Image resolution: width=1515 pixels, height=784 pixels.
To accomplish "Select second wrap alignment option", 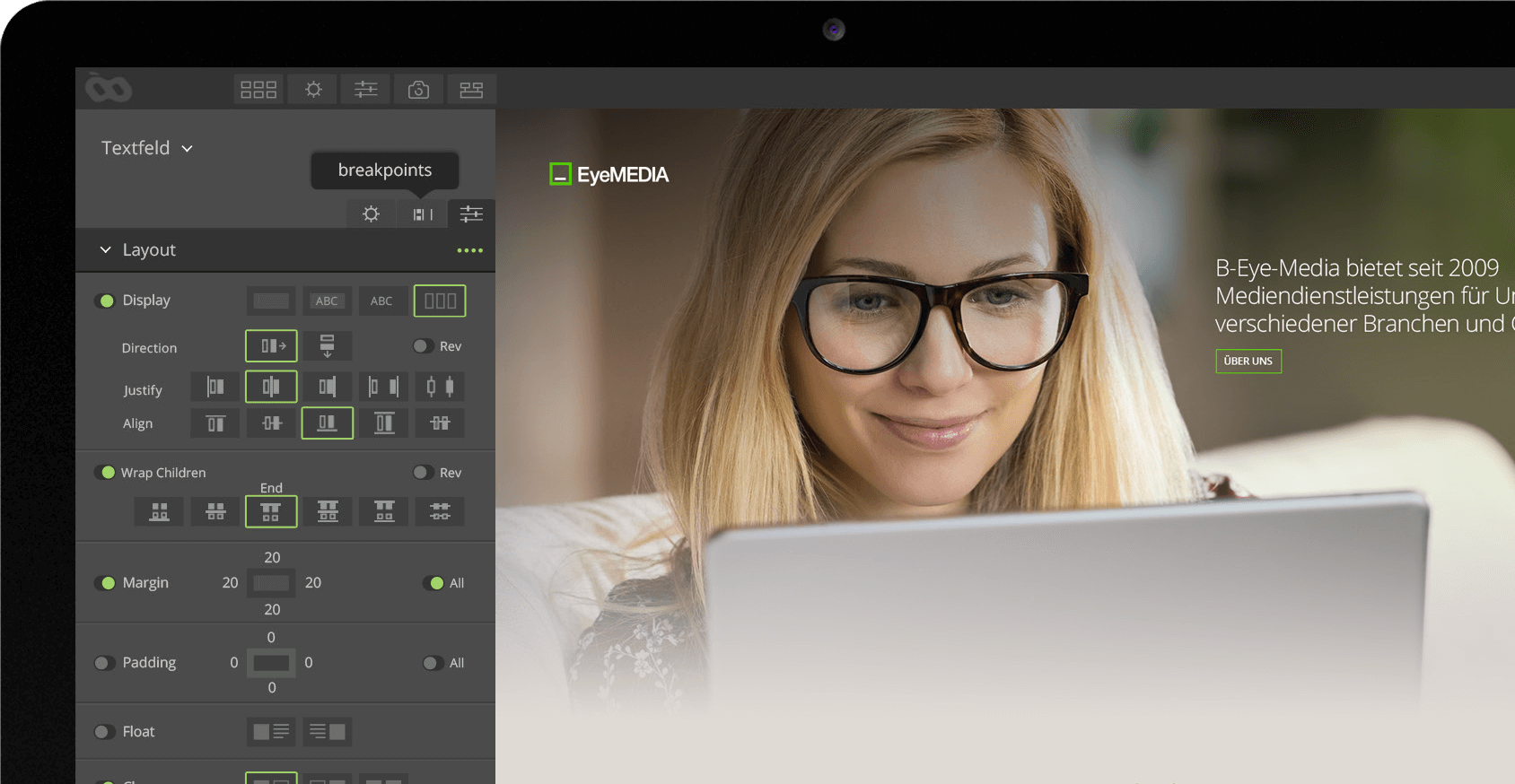I will [x=215, y=512].
